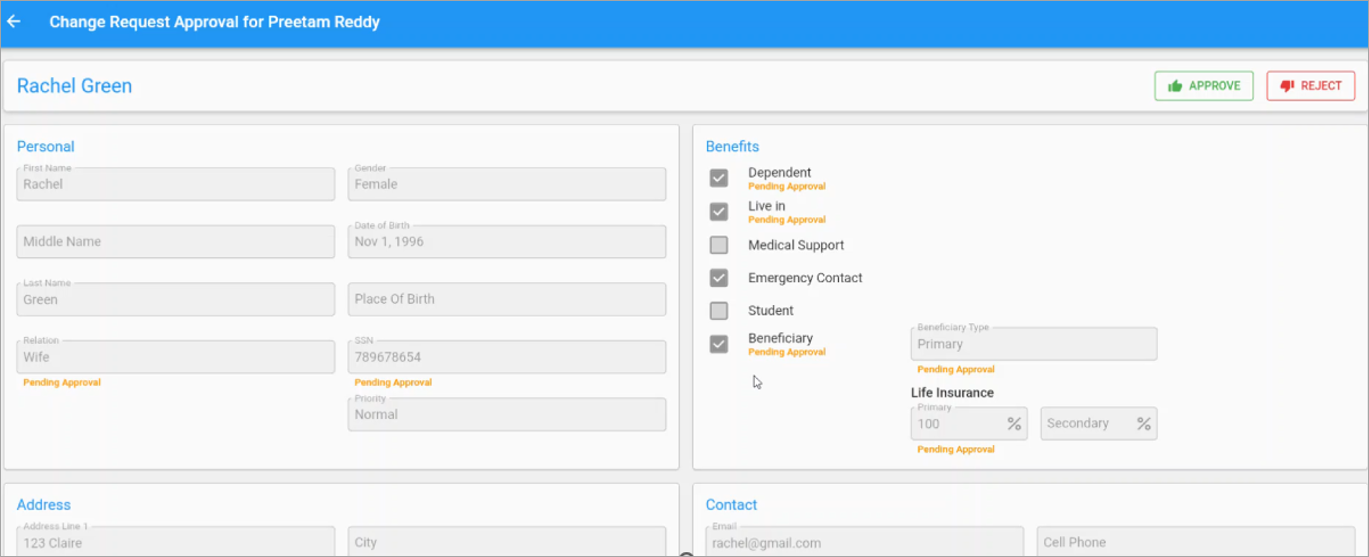Screen dimensions: 1369x557
Task: Toggle the Live in checkbox
Action: (x=719, y=212)
